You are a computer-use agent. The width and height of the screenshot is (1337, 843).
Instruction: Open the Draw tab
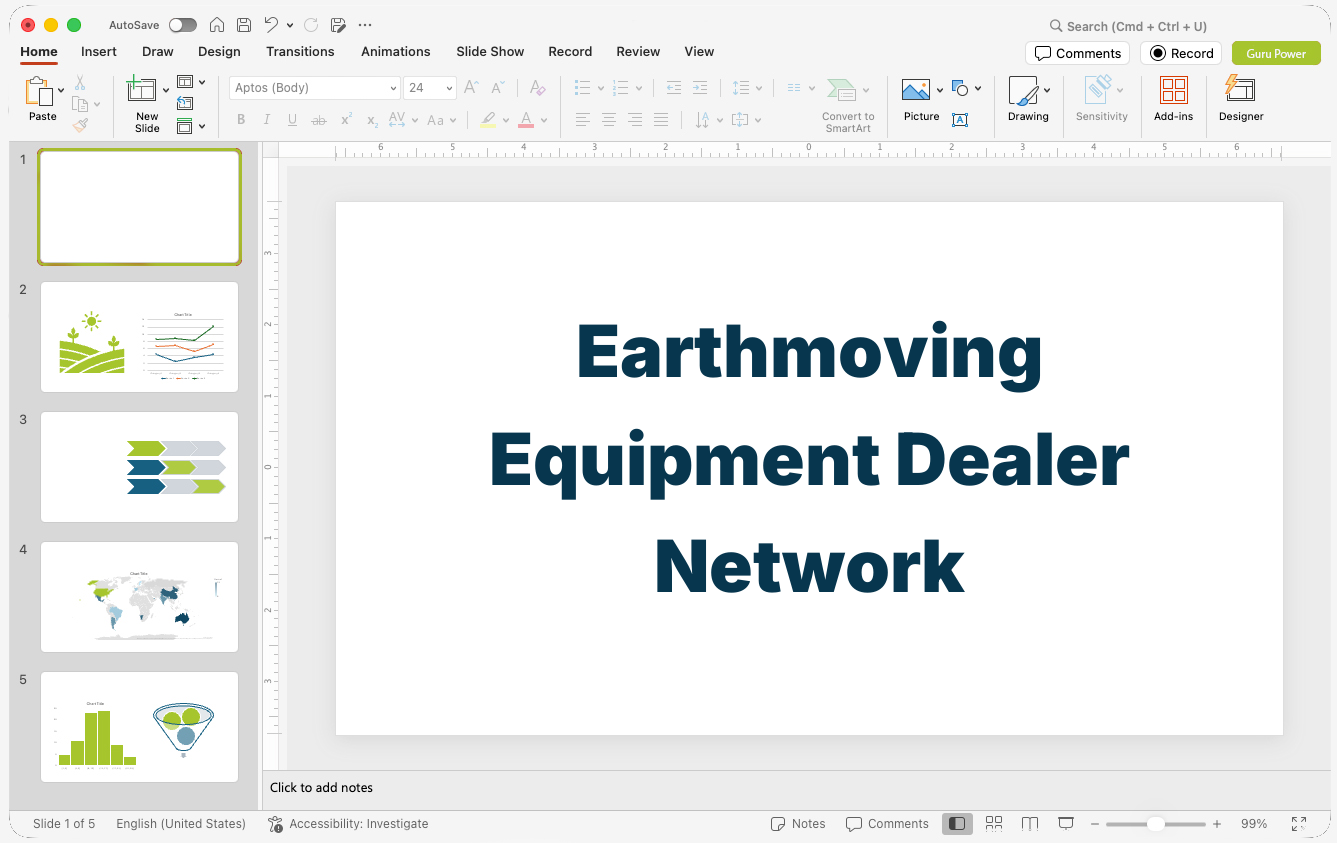click(157, 51)
